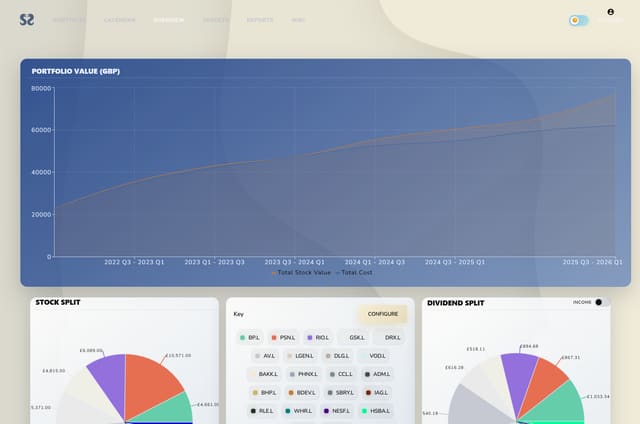Select the HSBA.L key chip
The height and width of the screenshot is (424, 640).
376,411
